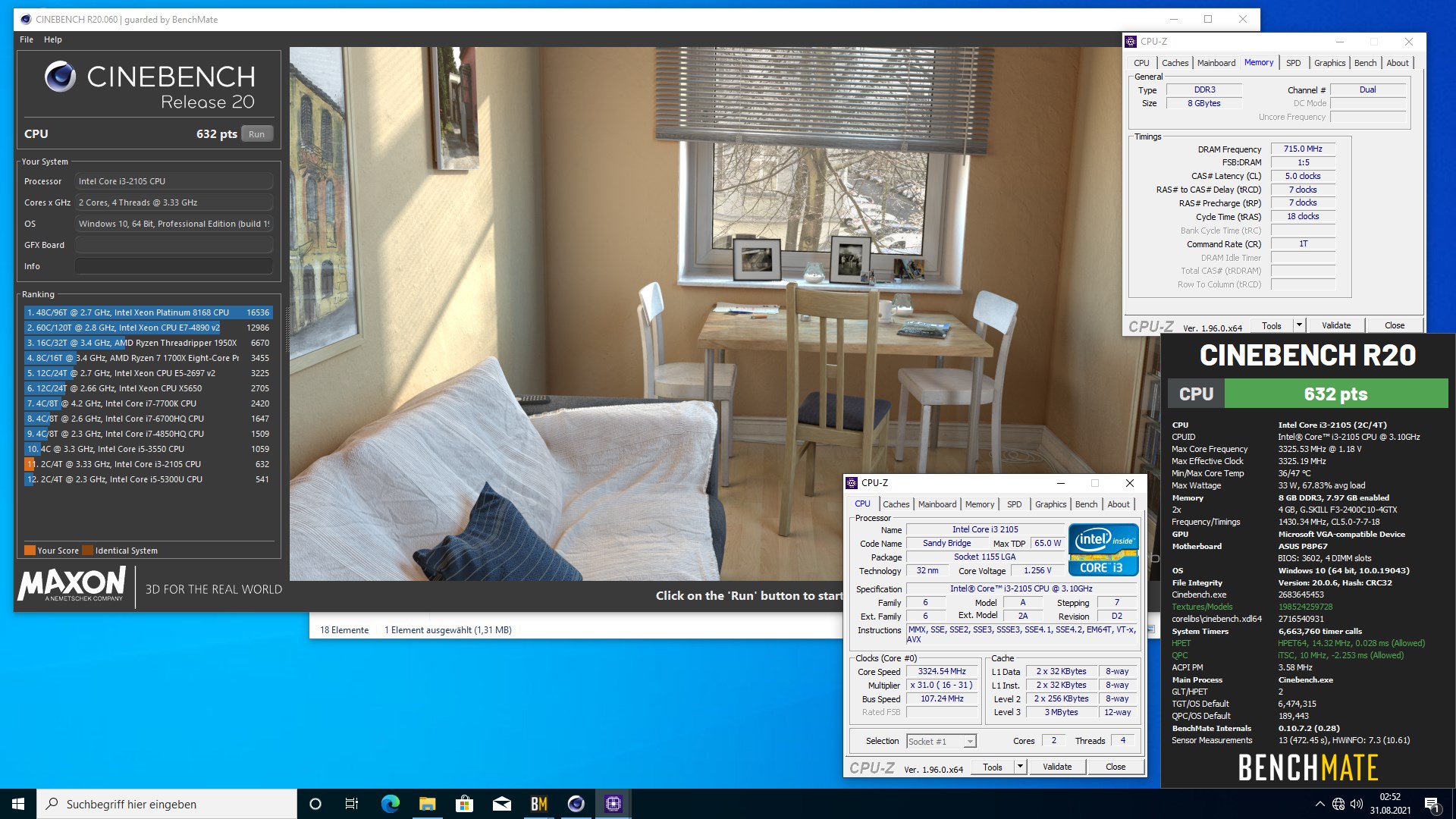1456x819 pixels.
Task: Launch Microsoft Edge from taskbar
Action: [390, 804]
